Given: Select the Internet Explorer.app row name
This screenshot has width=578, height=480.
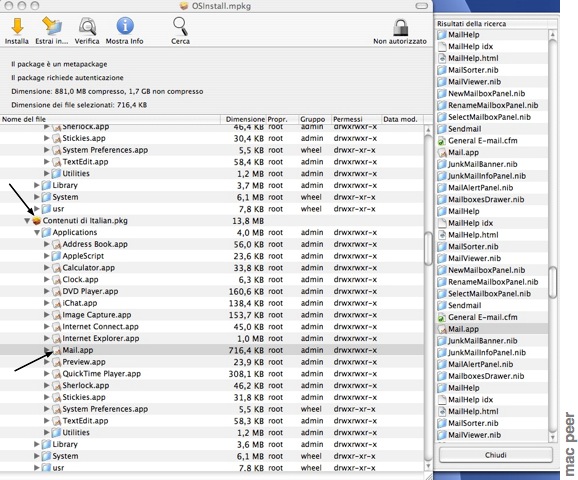Looking at the screenshot, I should tap(101, 338).
